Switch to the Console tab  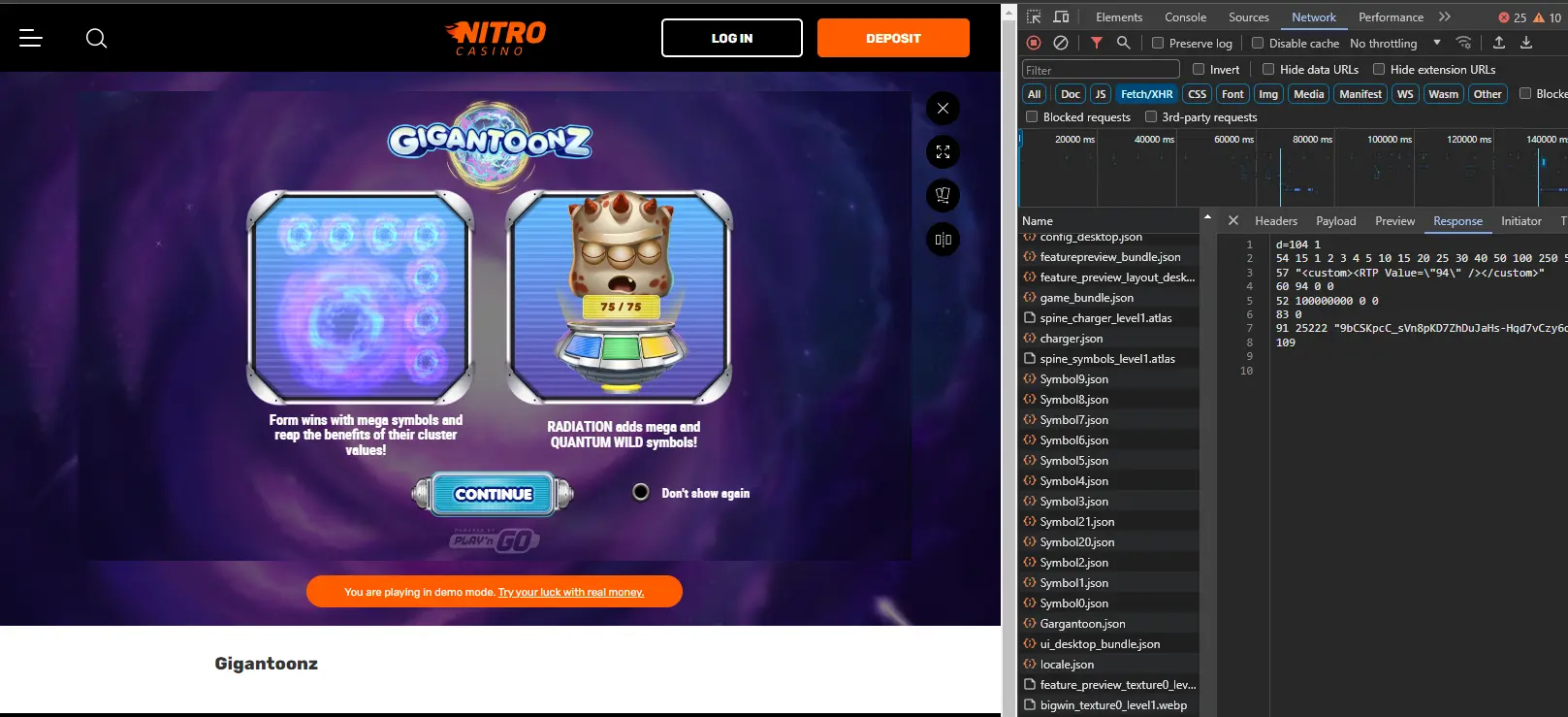[1185, 17]
